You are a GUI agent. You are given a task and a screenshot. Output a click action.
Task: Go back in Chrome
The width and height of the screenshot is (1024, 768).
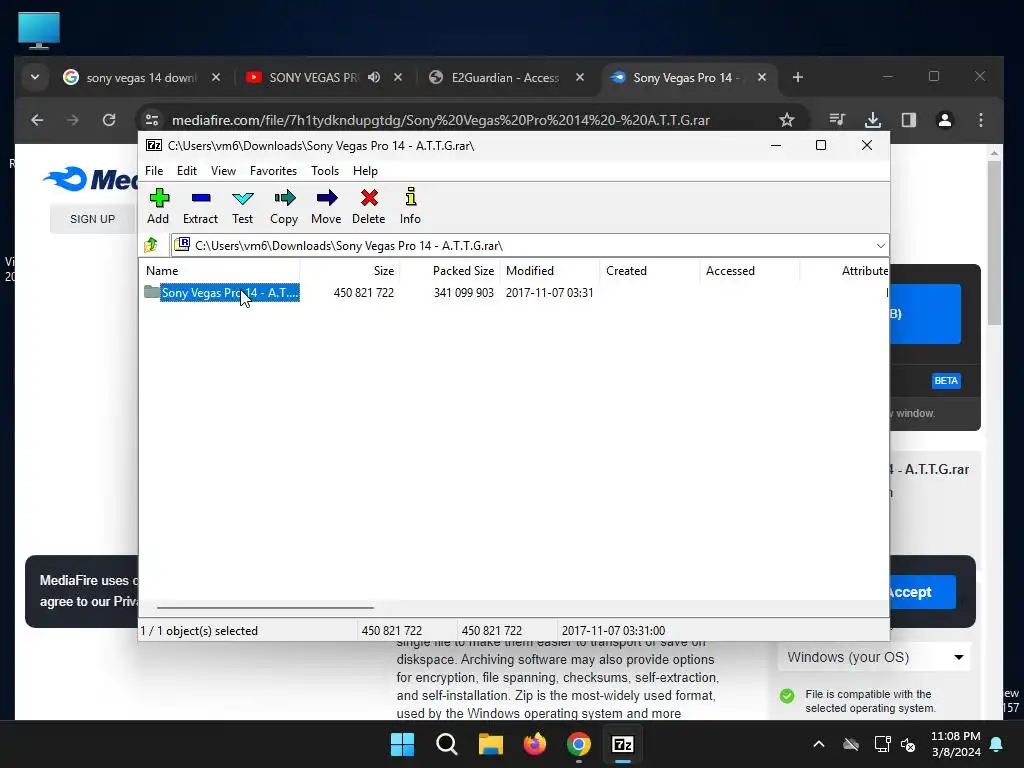[x=37, y=120]
